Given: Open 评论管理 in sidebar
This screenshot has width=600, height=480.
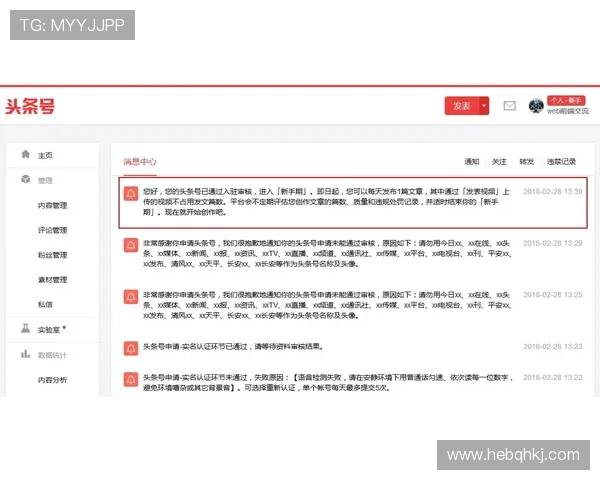Looking at the screenshot, I should click(52, 230).
